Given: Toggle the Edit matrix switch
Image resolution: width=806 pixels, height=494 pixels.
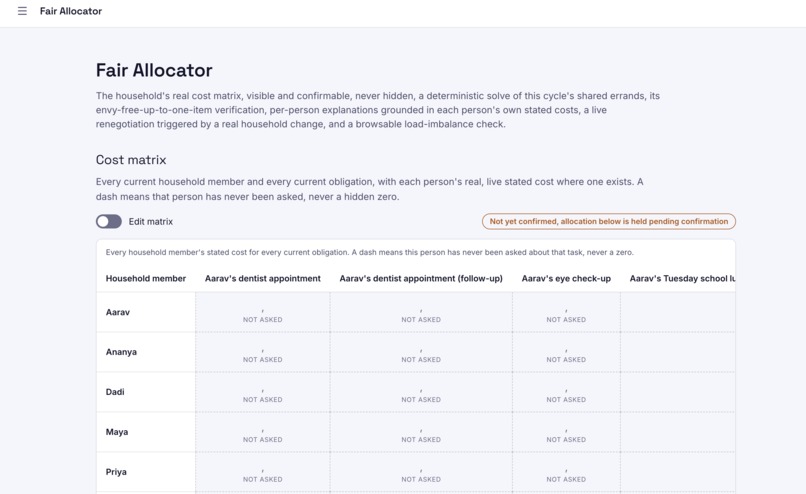Looking at the screenshot, I should pos(108,222).
